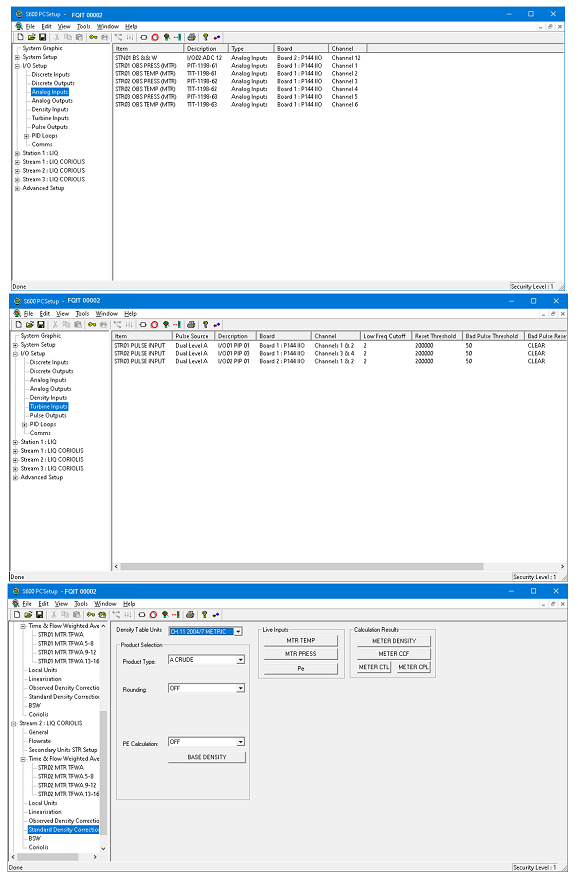Click the traffic light icon in the Density Table window
Viewport: 578px width, 880px height.
coord(165,615)
